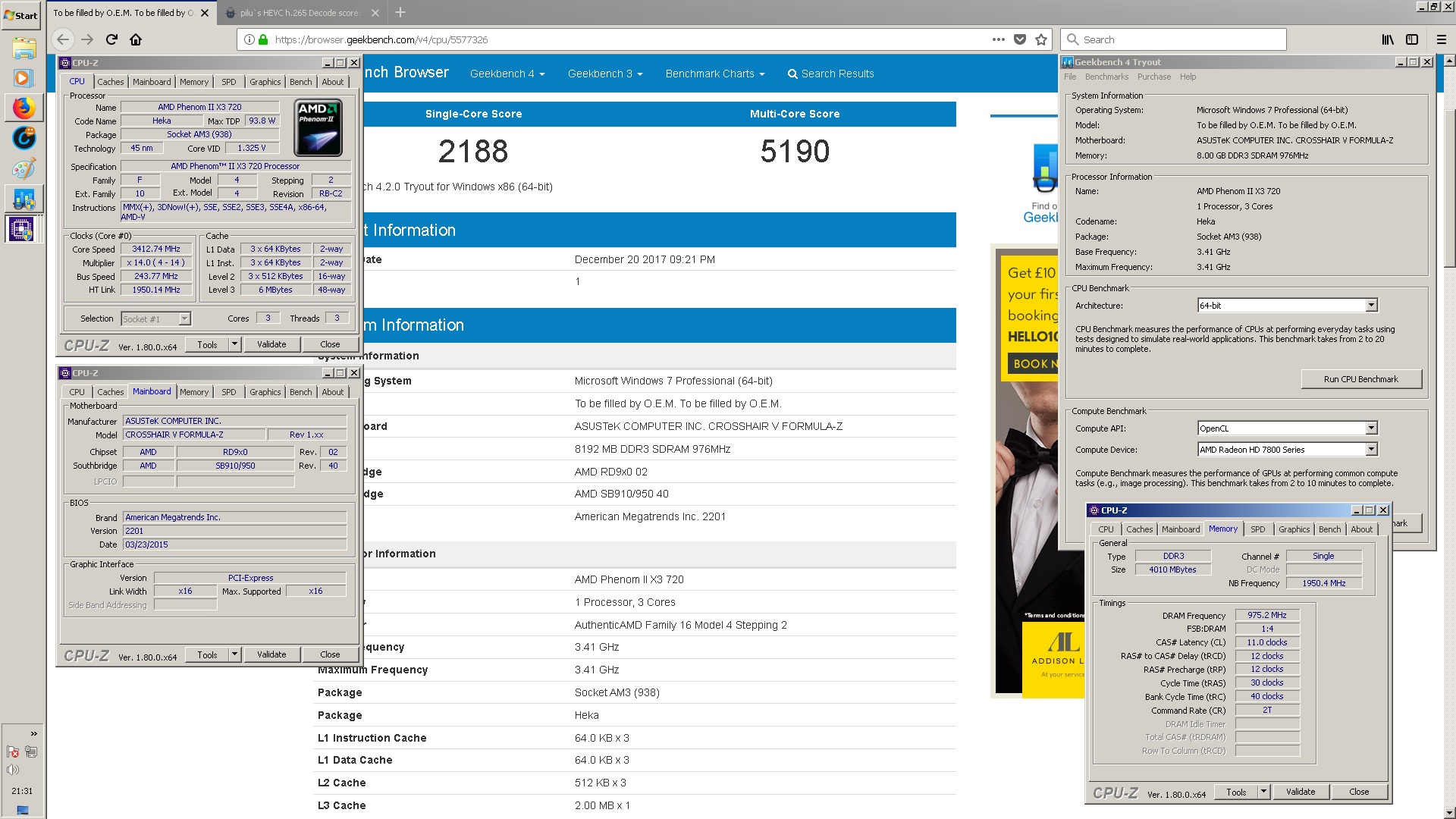Reload the current page
This screenshot has width=1456, height=819.
(111, 39)
